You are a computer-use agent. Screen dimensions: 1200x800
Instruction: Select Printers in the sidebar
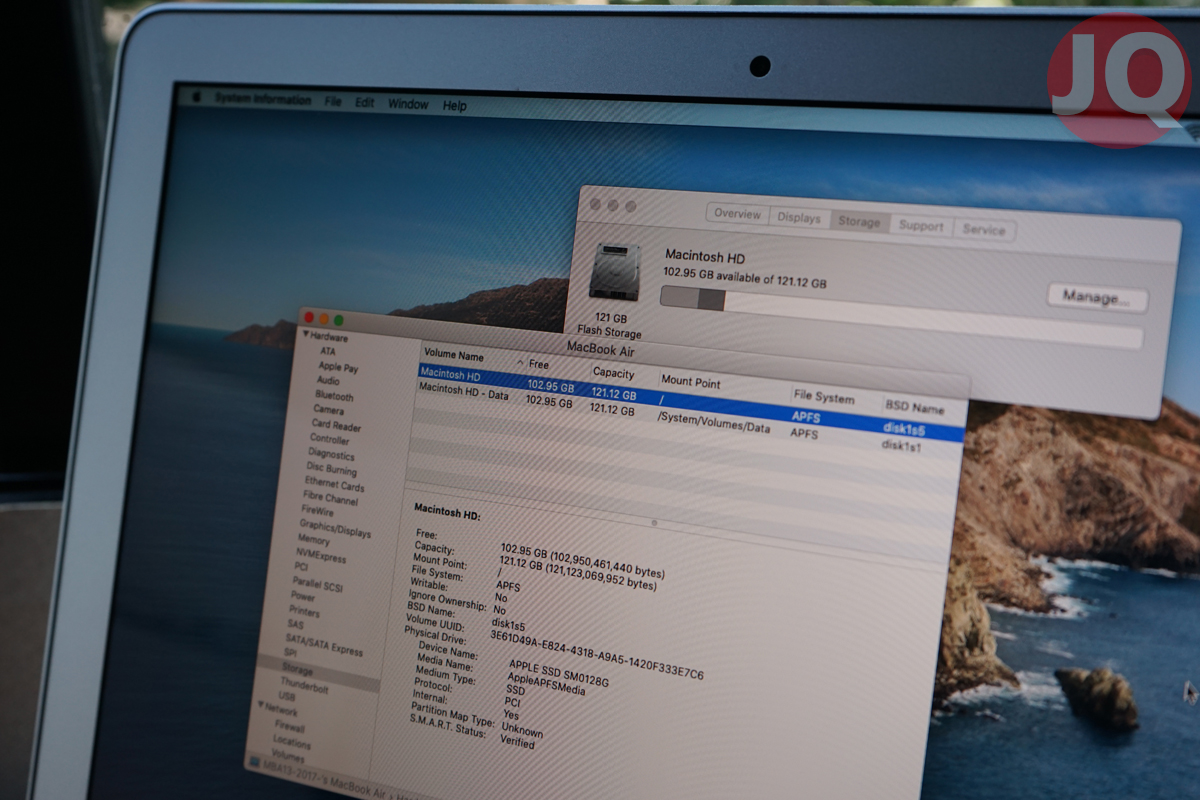click(304, 612)
